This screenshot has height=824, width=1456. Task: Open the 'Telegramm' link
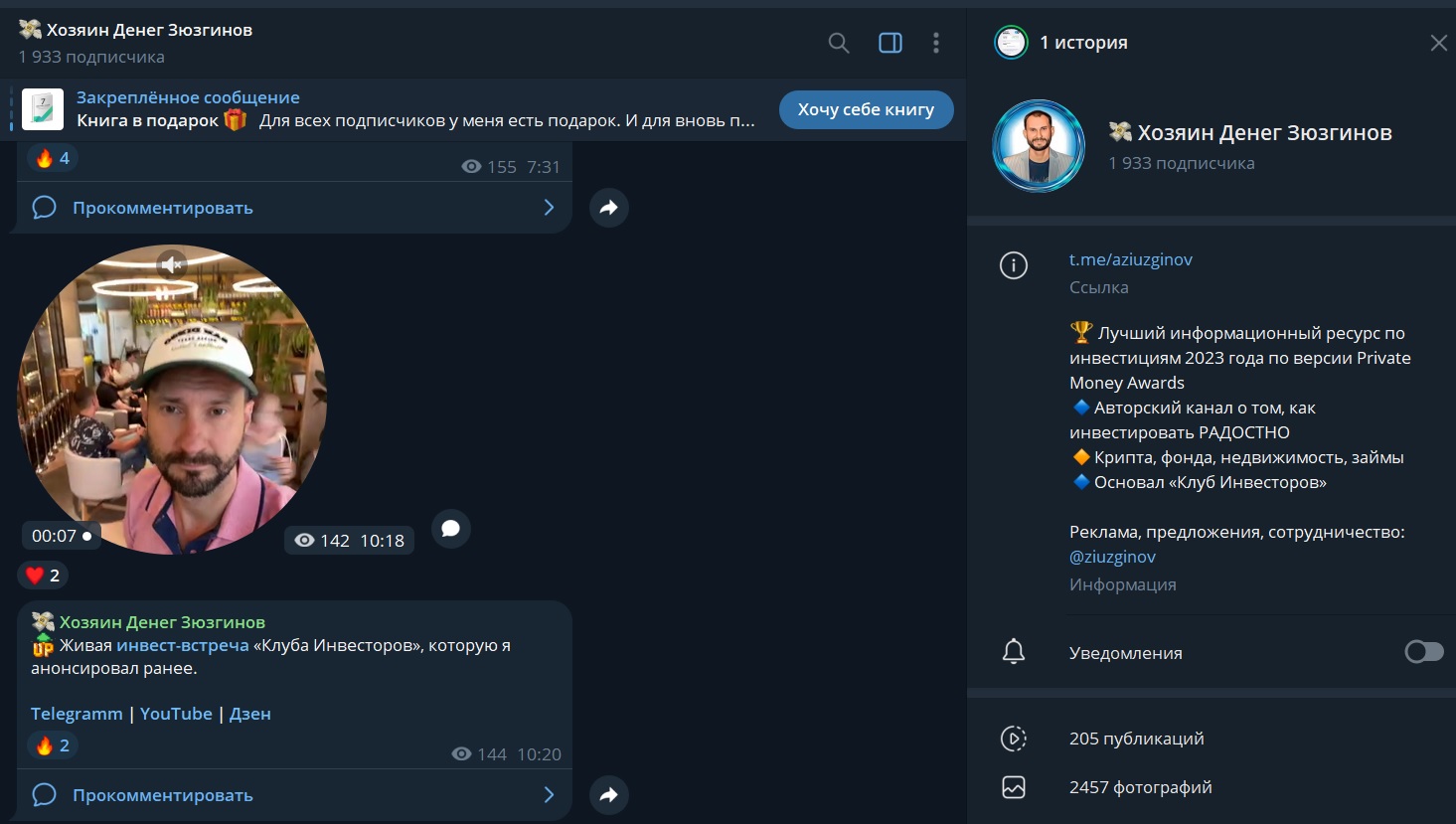pyautogui.click(x=77, y=714)
